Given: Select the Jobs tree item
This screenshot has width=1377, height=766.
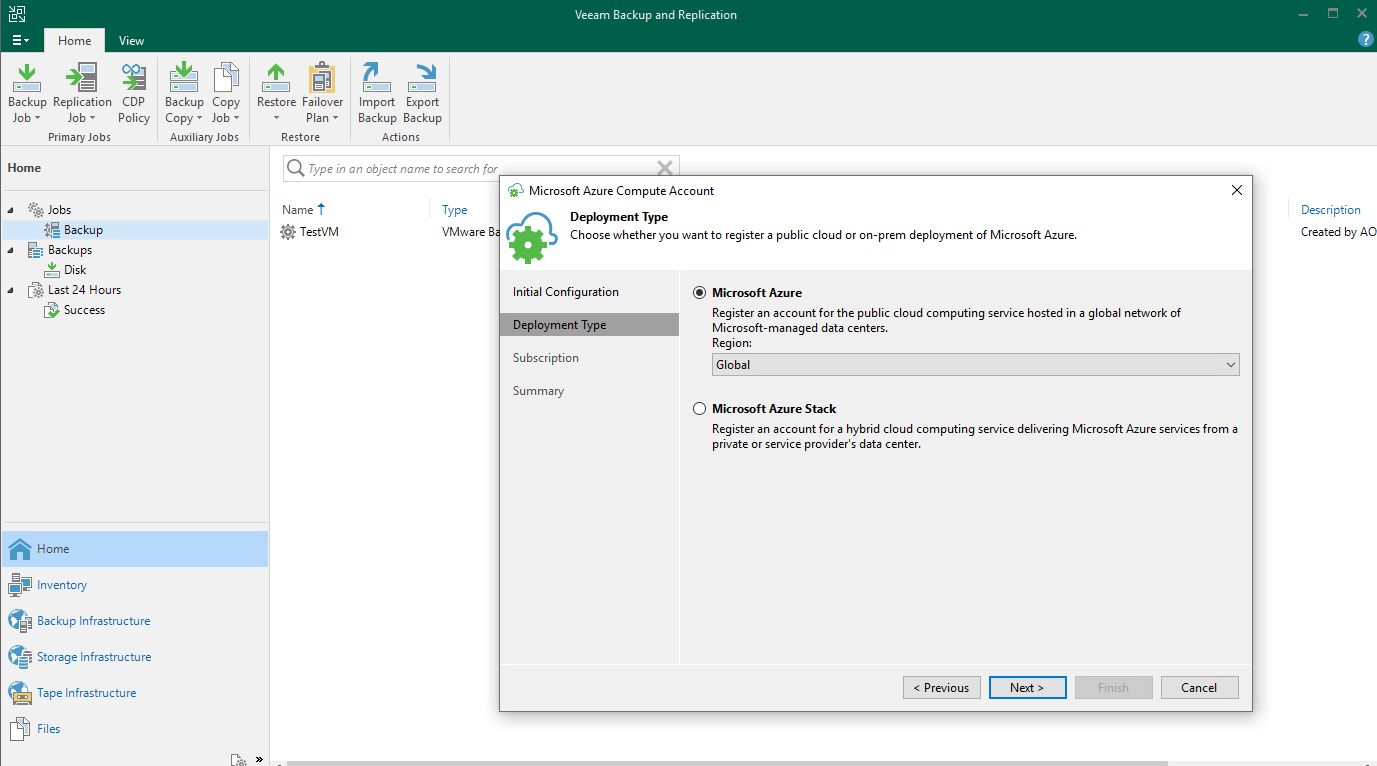Looking at the screenshot, I should point(59,210).
